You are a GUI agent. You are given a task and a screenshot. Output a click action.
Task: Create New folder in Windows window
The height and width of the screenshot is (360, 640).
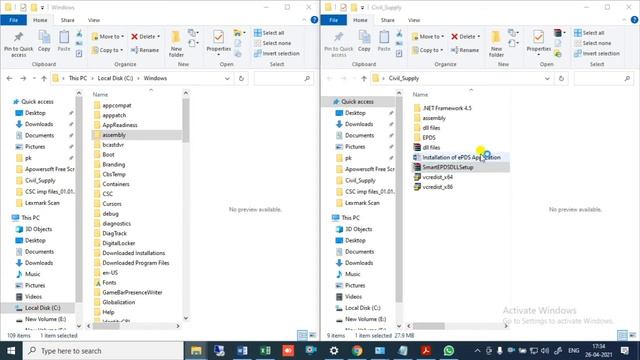pos(176,44)
